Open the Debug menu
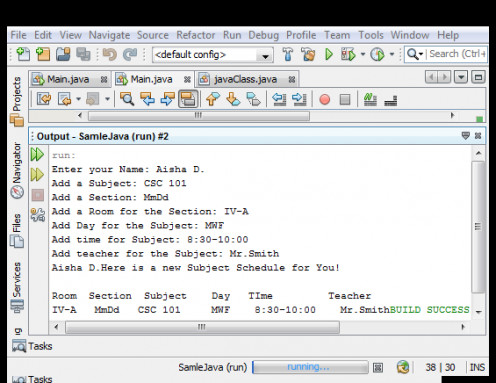This screenshot has height=383, width=496. 263,35
